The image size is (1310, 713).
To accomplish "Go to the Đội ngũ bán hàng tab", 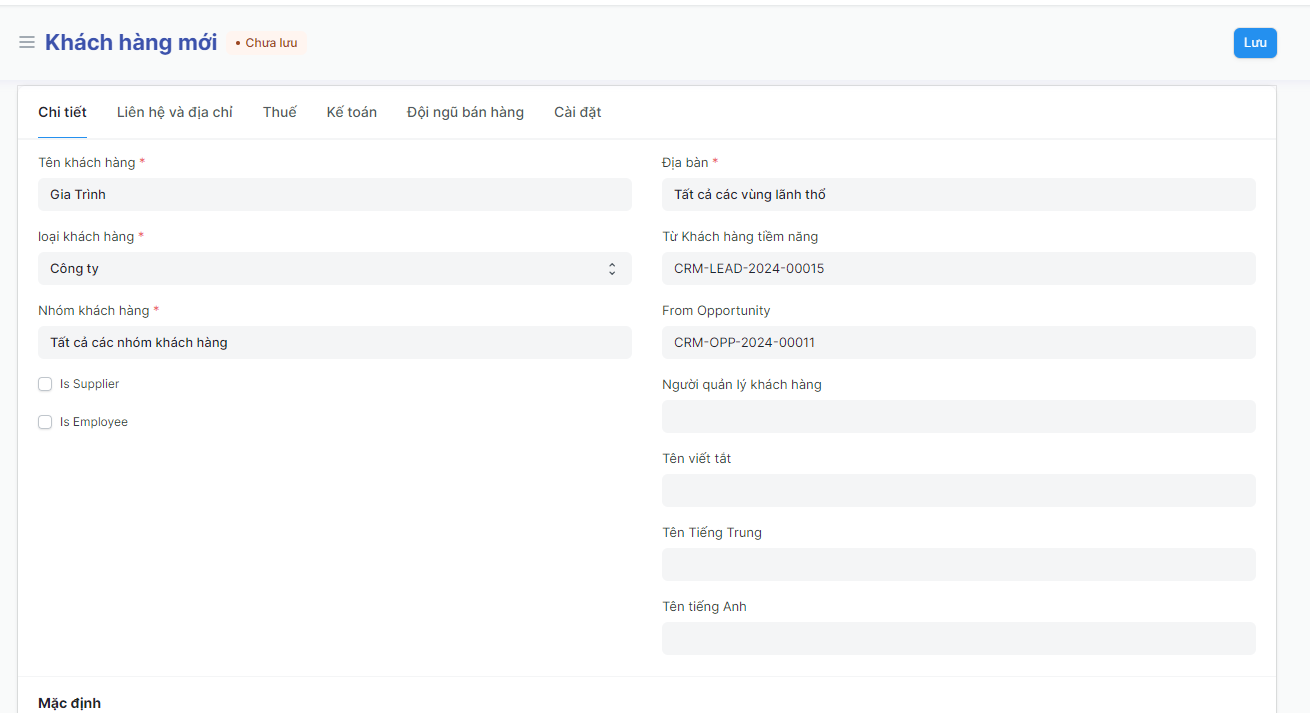I will pyautogui.click(x=465, y=112).
